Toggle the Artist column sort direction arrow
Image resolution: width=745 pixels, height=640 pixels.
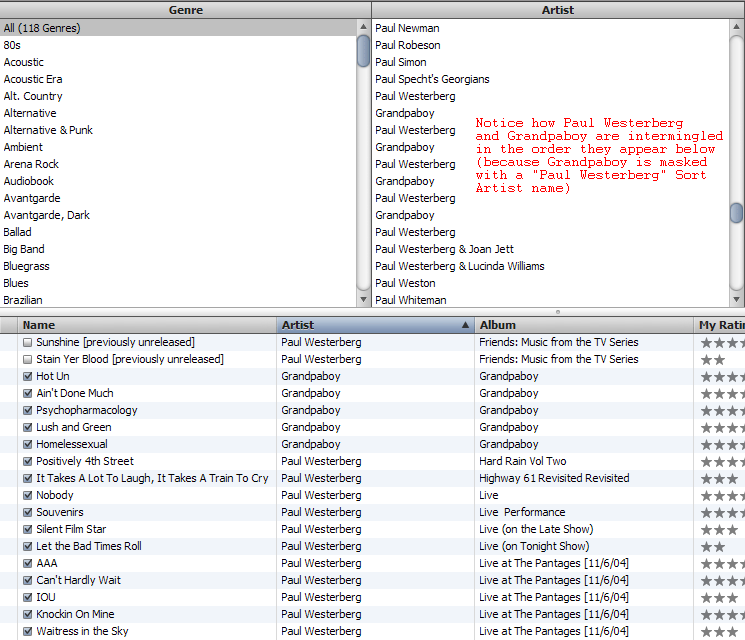pos(465,325)
